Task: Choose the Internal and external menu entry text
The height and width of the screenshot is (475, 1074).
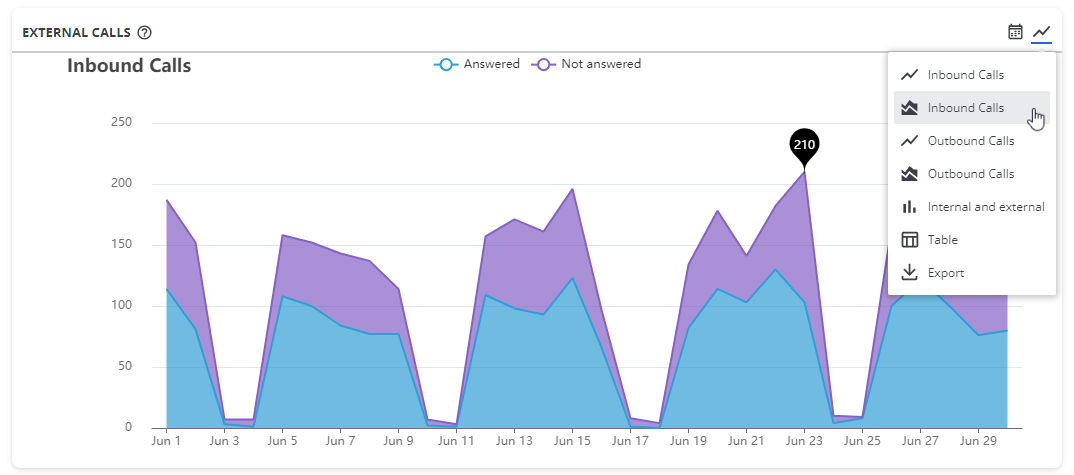Action: [x=985, y=207]
